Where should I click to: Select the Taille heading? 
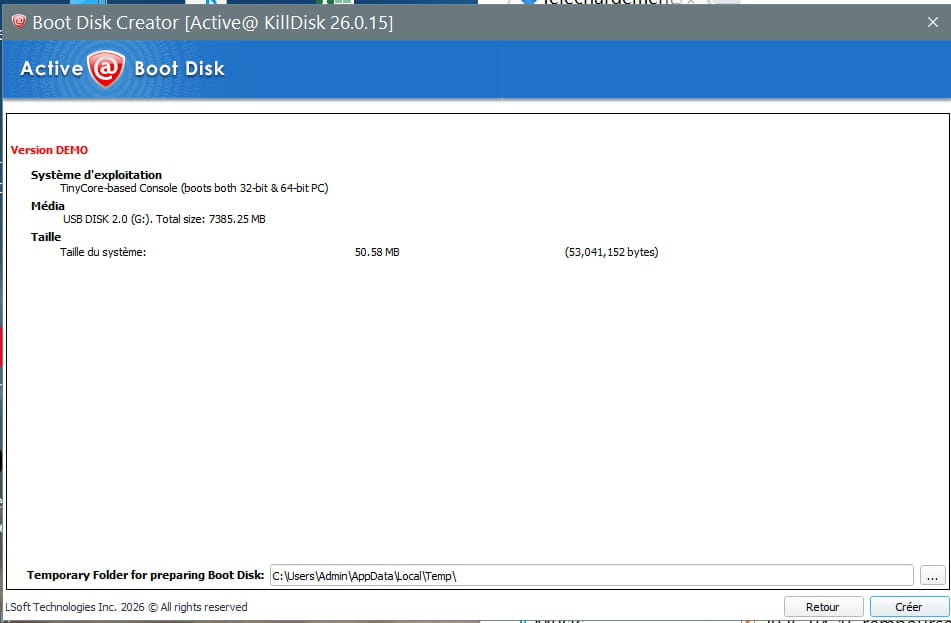coord(46,237)
